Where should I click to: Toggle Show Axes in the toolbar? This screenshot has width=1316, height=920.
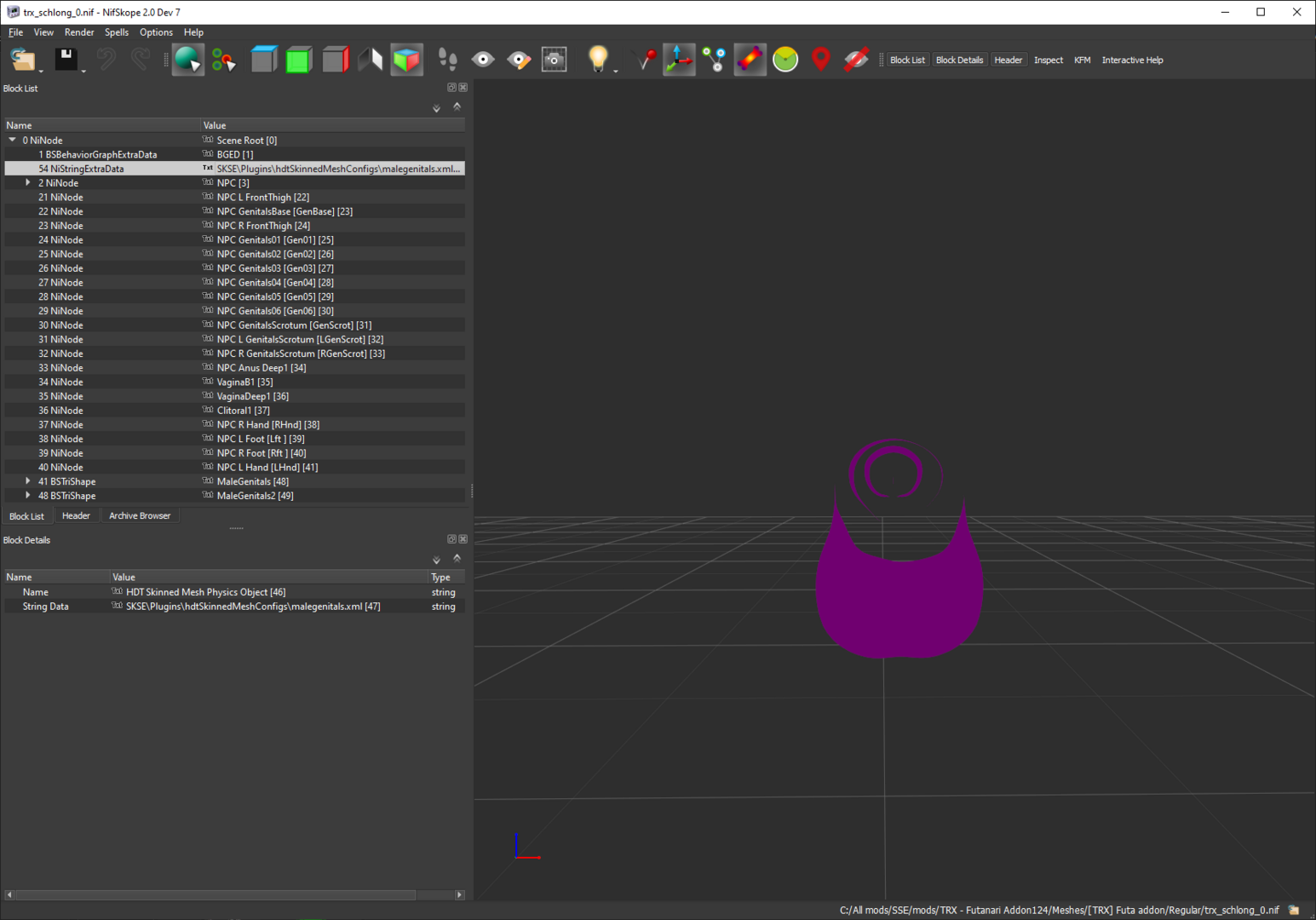(679, 60)
